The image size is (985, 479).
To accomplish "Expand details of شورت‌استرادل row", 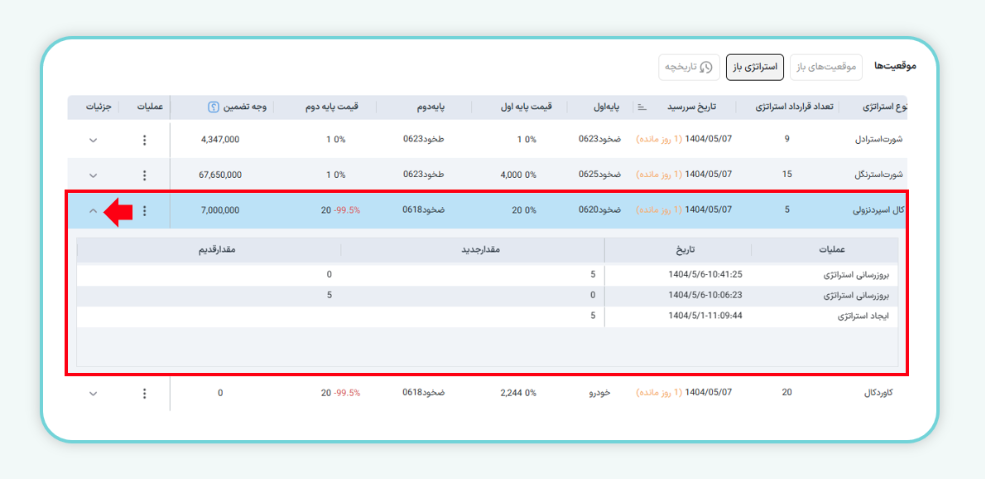I will 93,140.
